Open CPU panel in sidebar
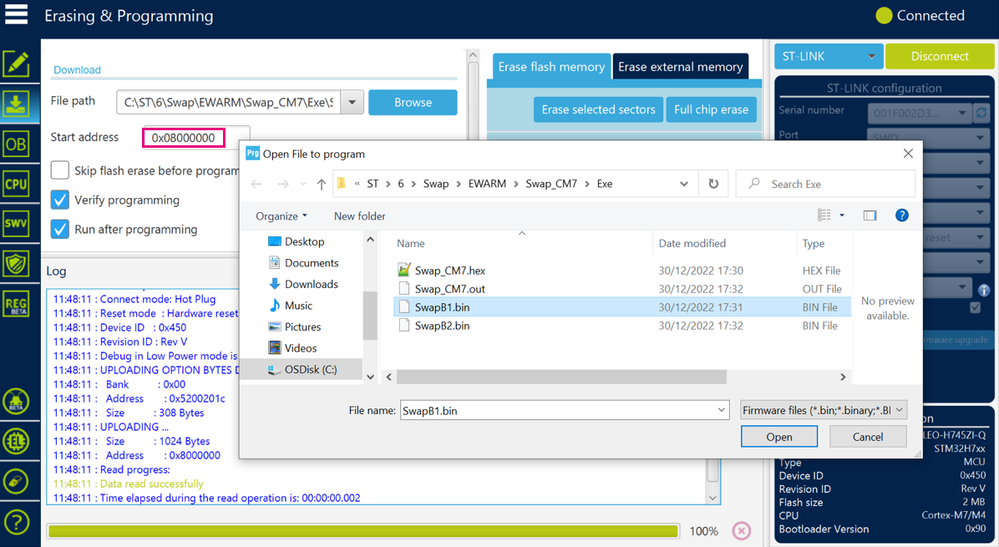This screenshot has width=999, height=547. 16,185
